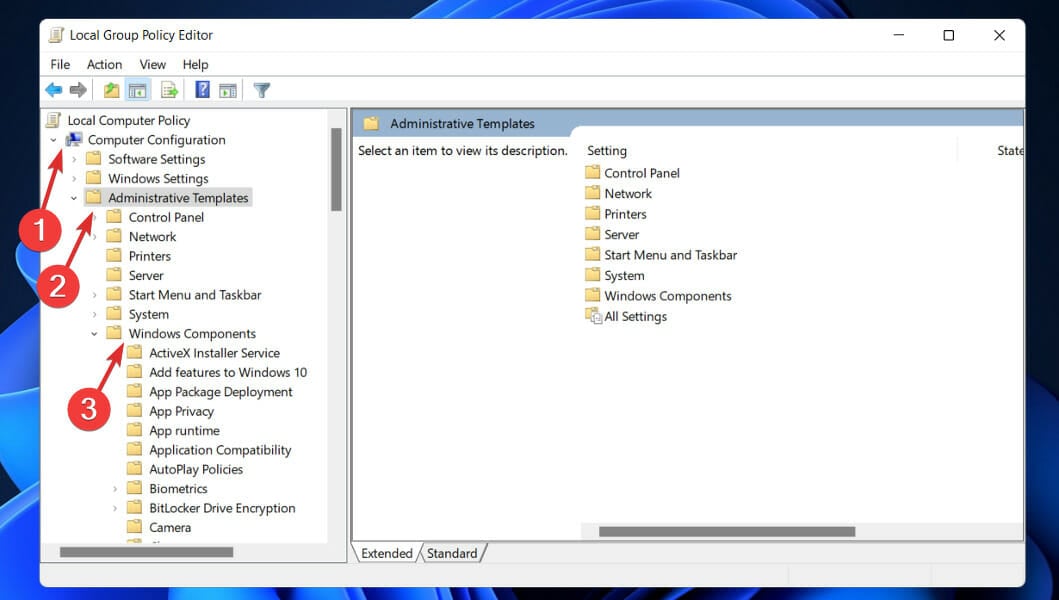1059x600 pixels.
Task: Open the View menu
Action: coord(153,64)
